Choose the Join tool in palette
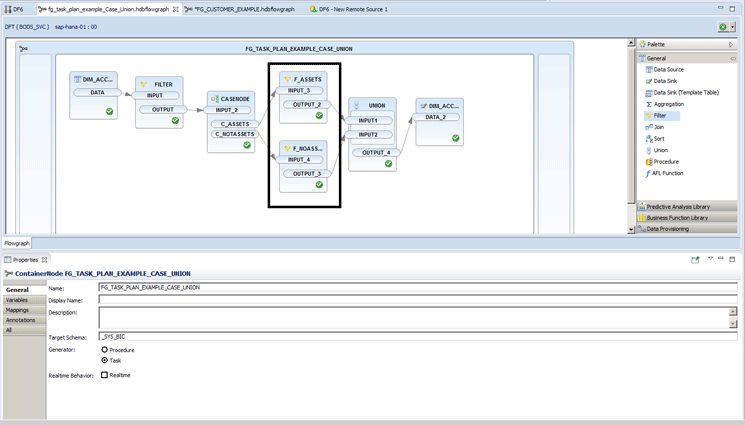 click(x=659, y=127)
